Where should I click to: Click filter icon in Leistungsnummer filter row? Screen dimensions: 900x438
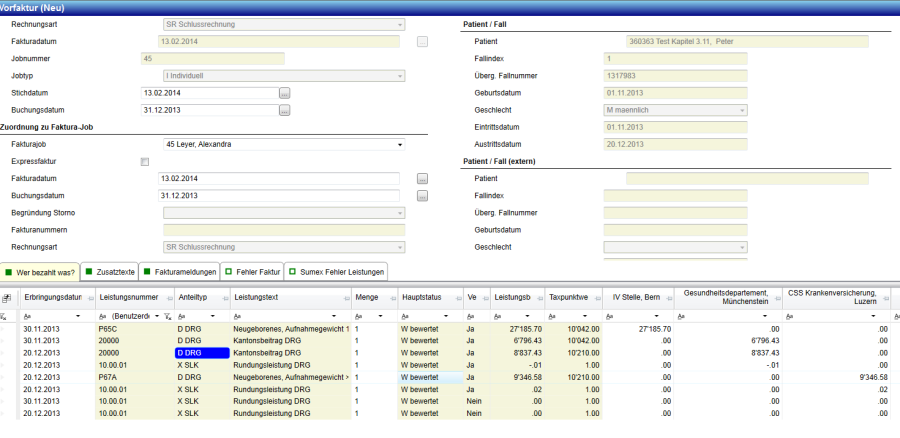pos(167,315)
